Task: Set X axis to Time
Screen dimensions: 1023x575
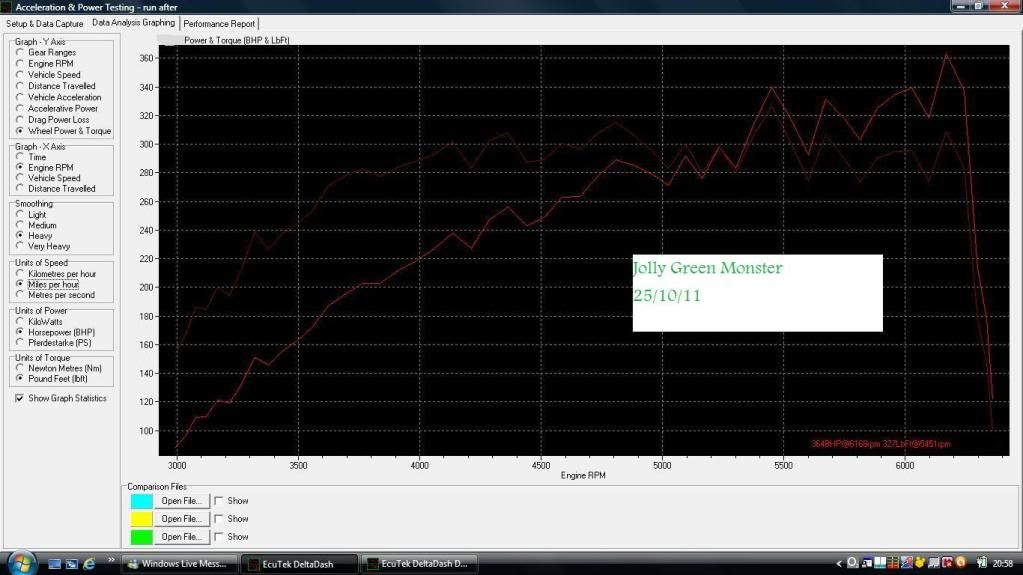Action: (20, 157)
